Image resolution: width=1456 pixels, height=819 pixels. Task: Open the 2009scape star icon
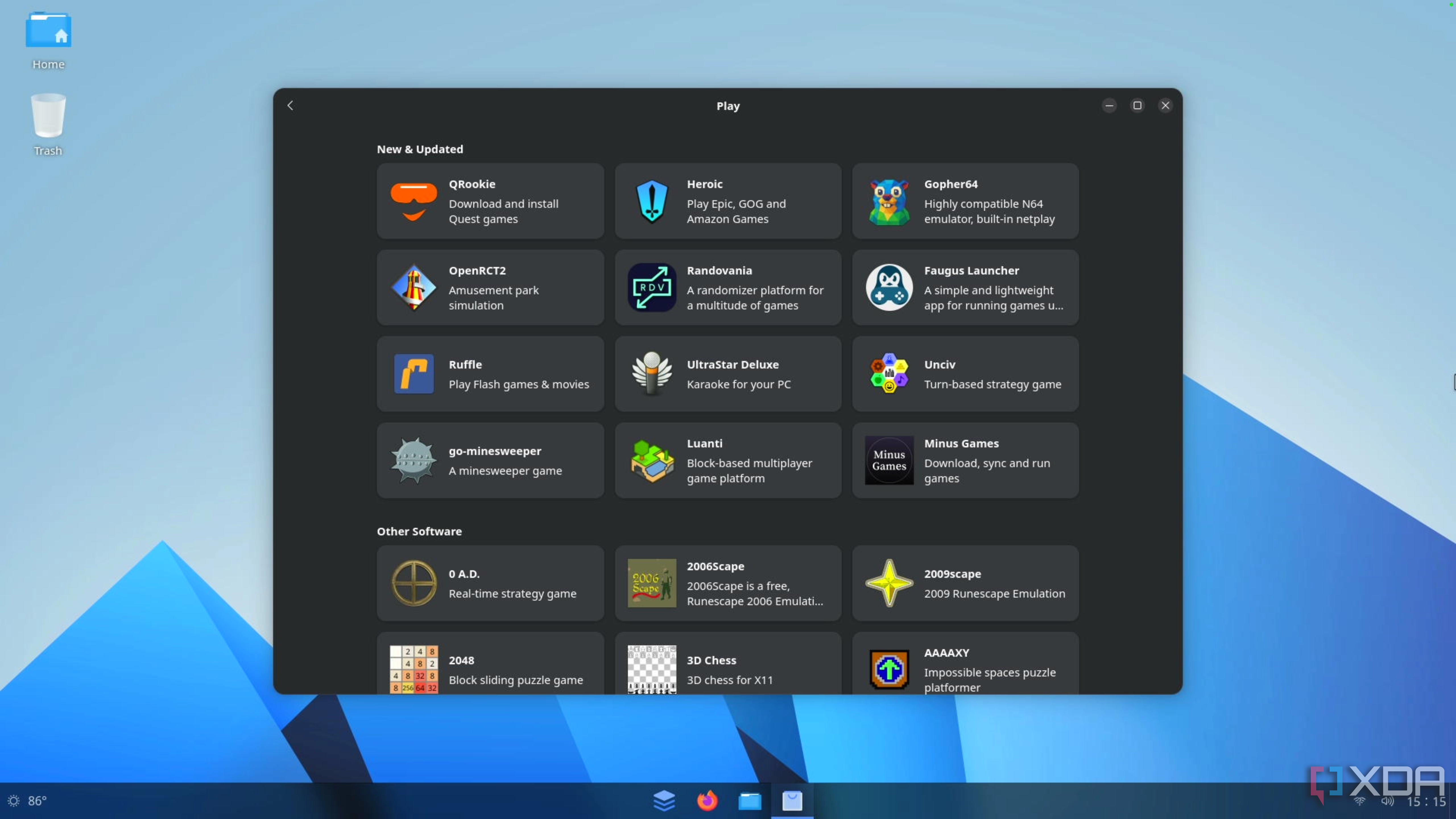click(x=889, y=583)
